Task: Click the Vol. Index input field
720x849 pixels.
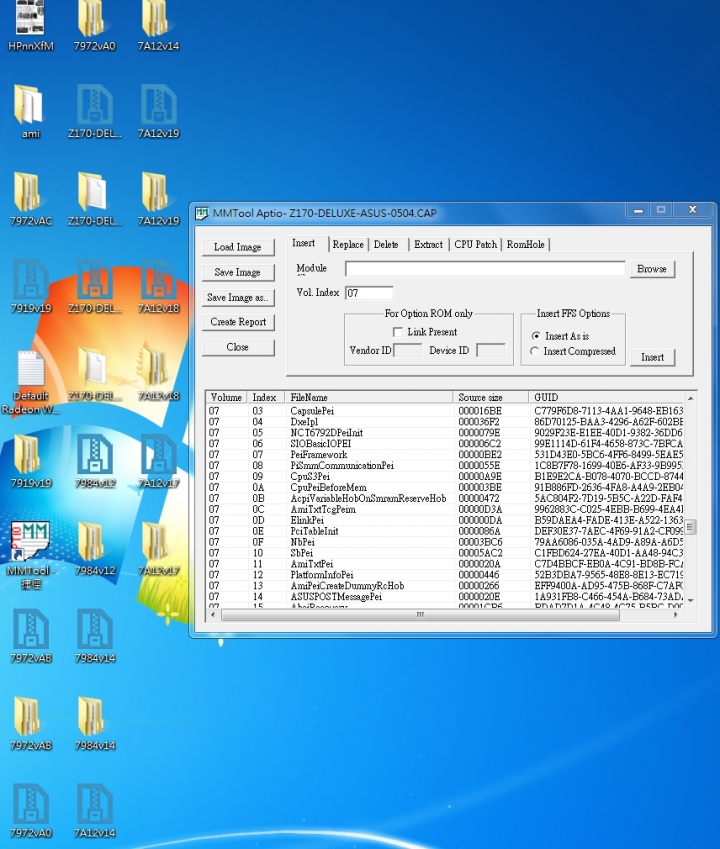Action: (x=369, y=293)
